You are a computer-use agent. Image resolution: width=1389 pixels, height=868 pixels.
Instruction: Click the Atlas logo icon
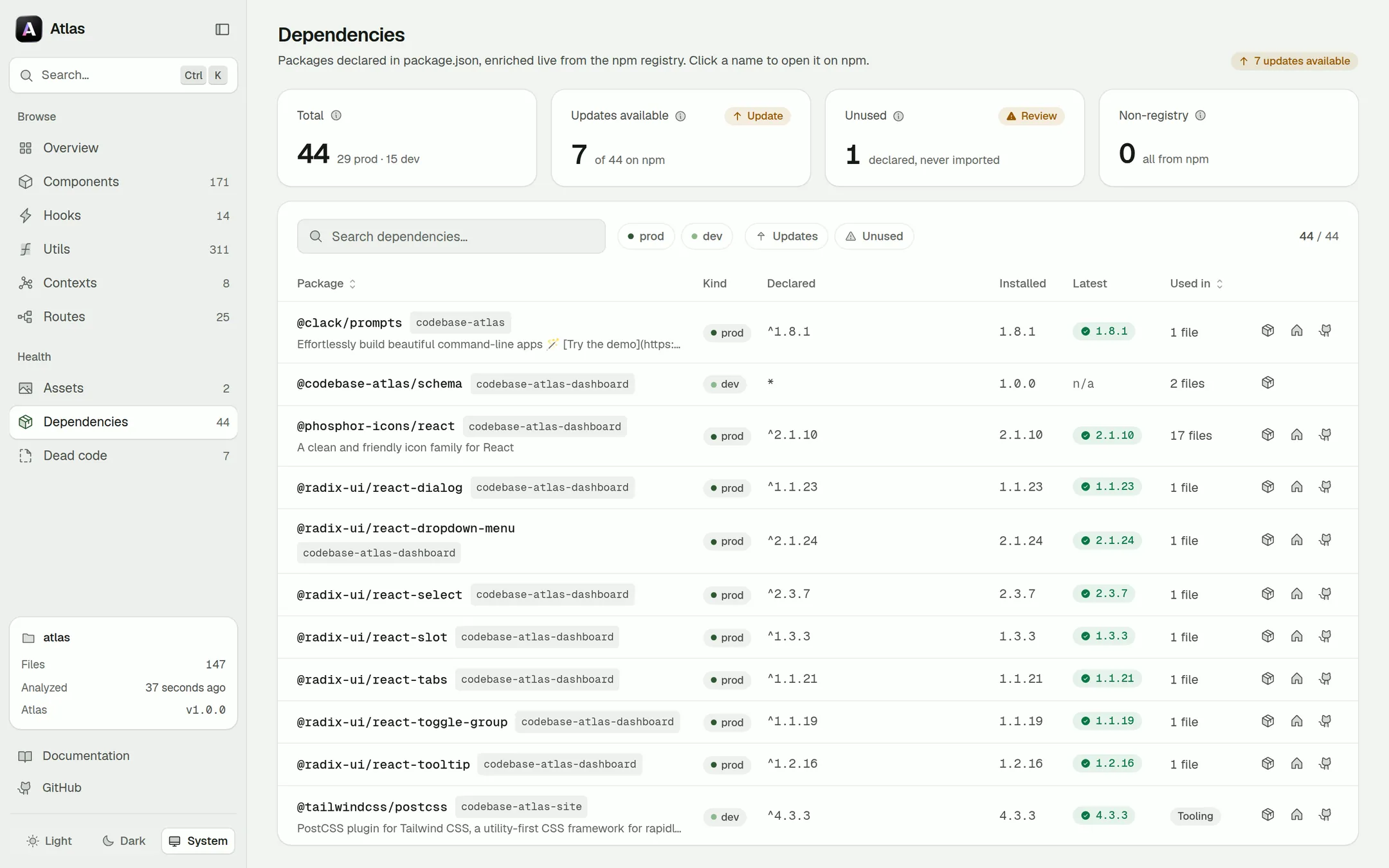(29, 29)
